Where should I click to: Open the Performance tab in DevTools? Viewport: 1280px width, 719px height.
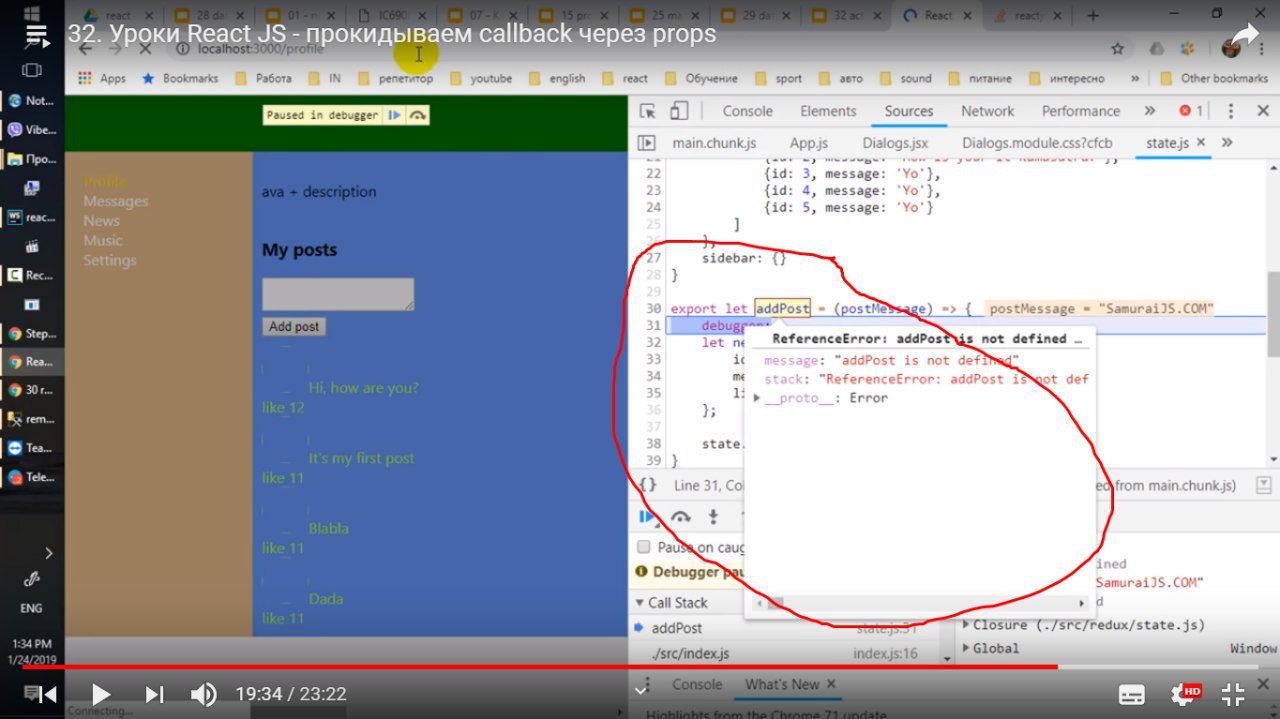[x=1080, y=111]
